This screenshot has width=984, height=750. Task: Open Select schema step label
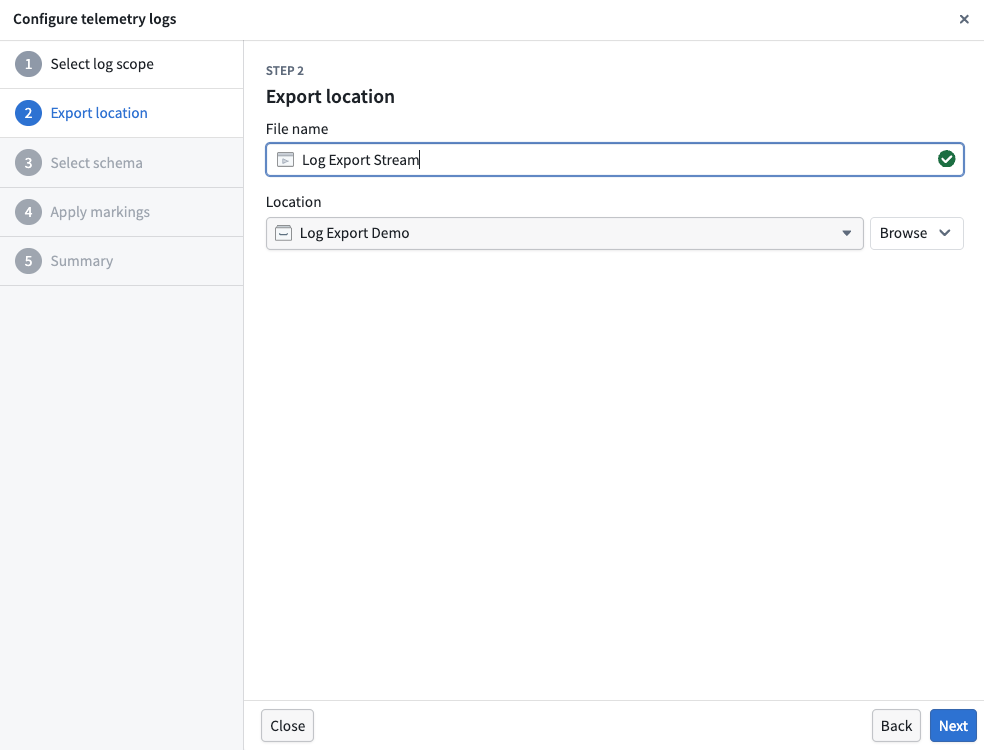(97, 163)
